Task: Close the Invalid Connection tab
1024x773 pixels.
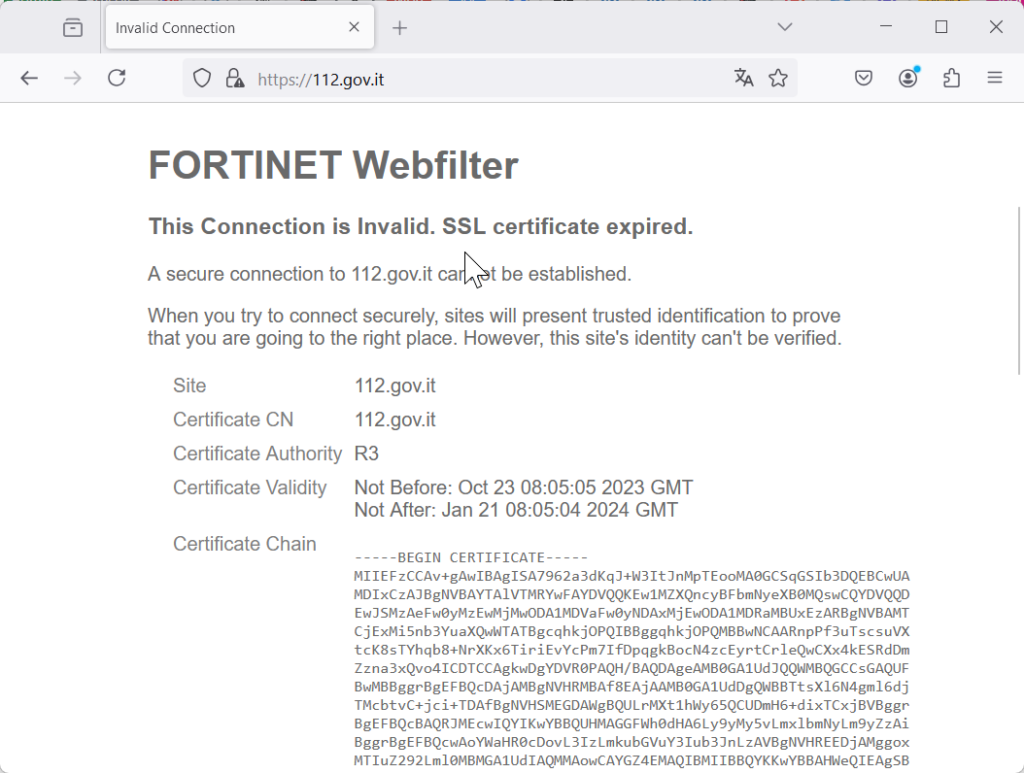Action: [354, 28]
